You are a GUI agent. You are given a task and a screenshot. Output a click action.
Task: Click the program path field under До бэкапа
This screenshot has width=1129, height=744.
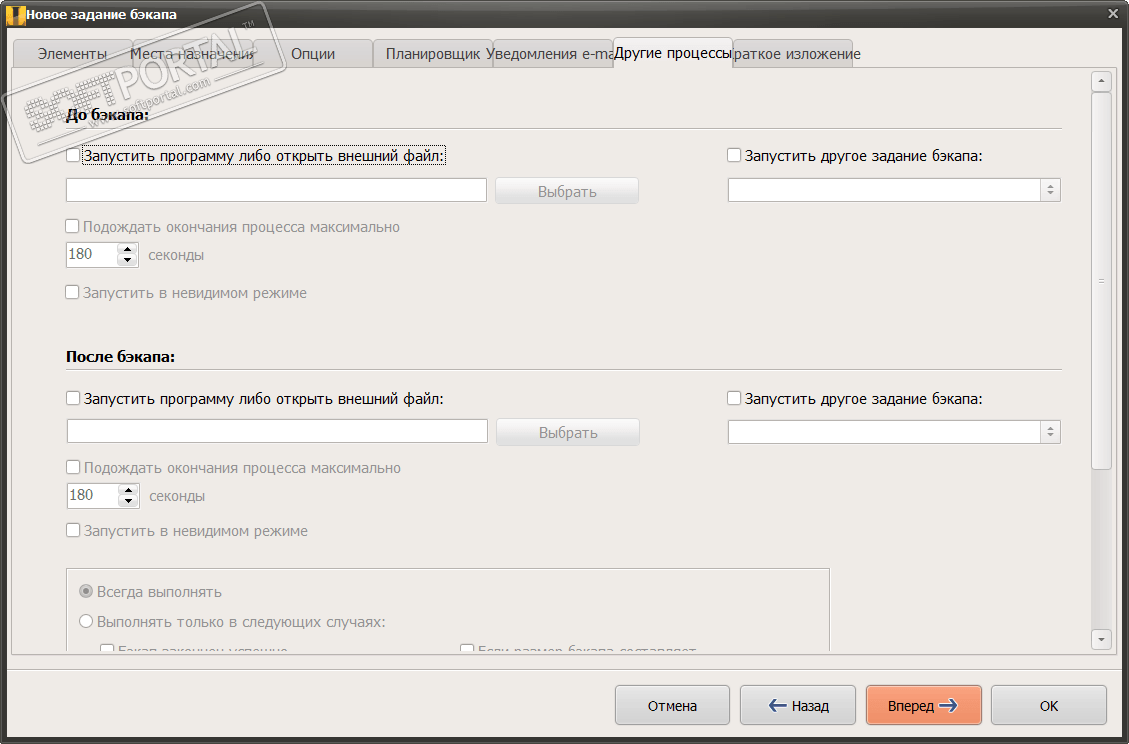tap(276, 190)
